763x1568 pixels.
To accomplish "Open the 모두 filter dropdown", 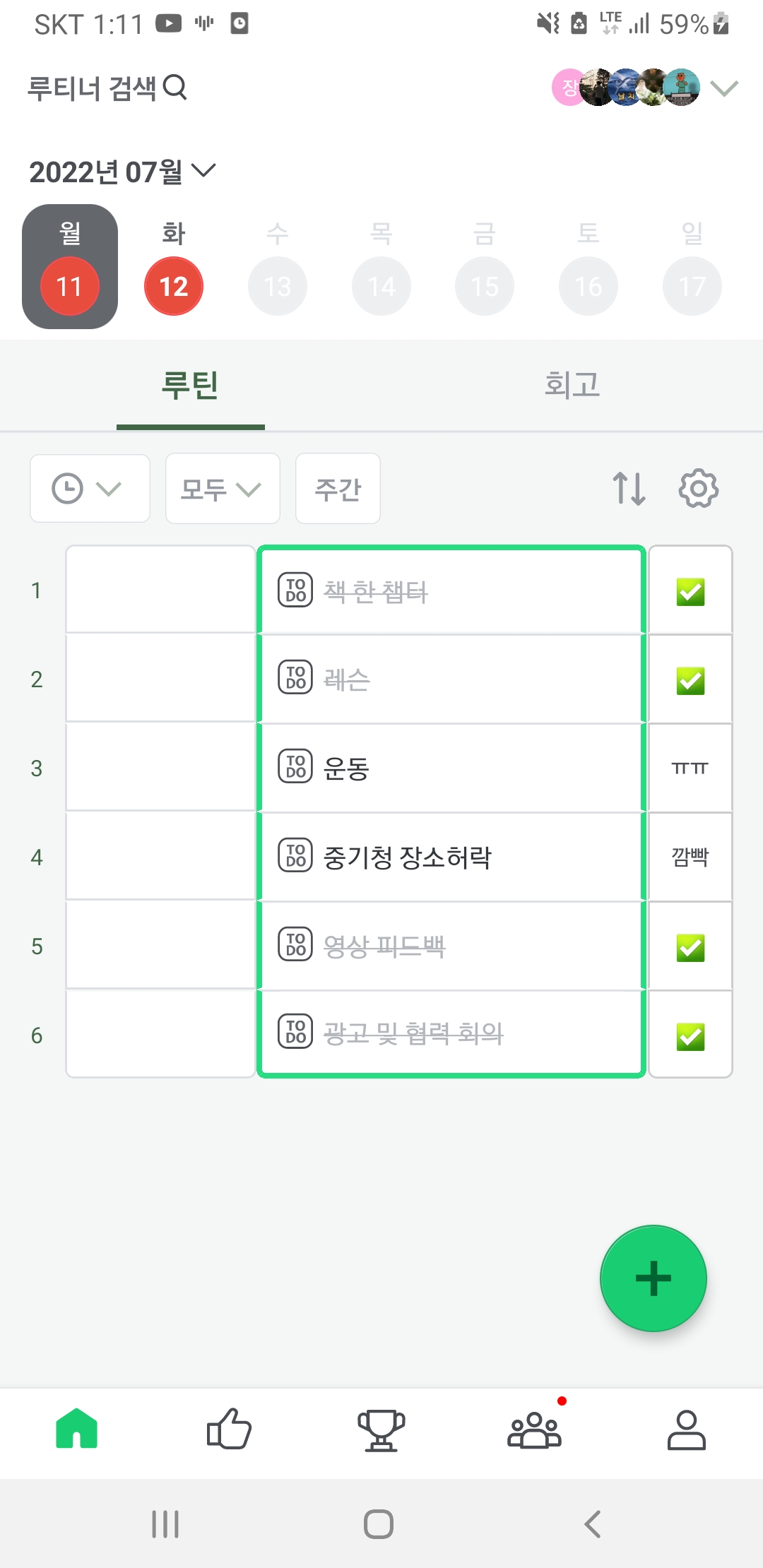I will click(x=222, y=488).
